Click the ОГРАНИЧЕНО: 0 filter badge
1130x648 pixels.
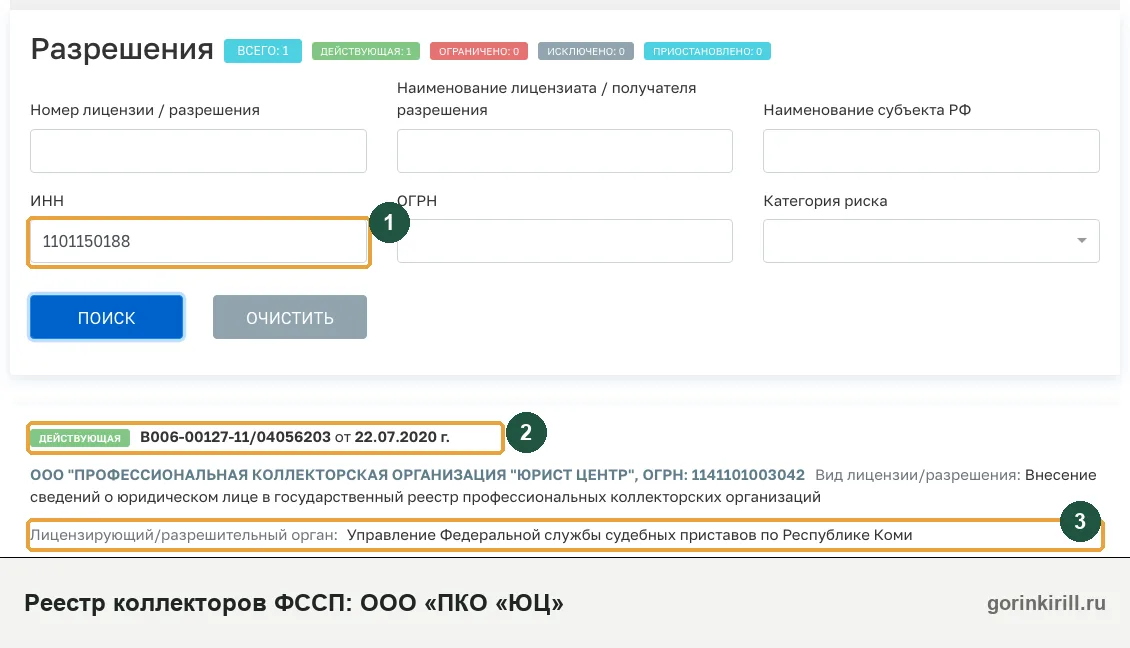[x=479, y=51]
